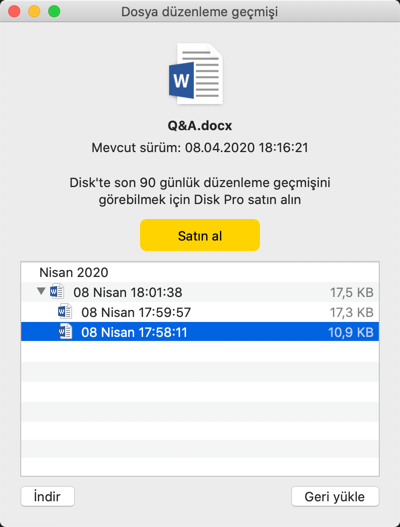Image resolution: width=400 pixels, height=527 pixels.
Task: Click İndir to download the version
Action: [47, 496]
